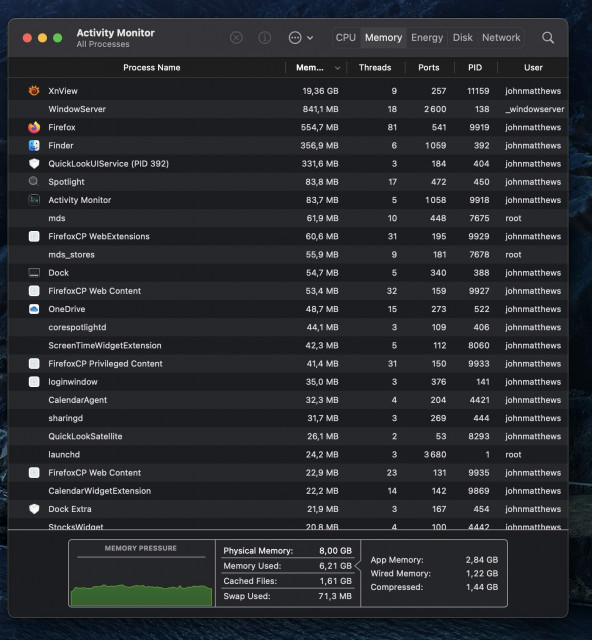592x640 pixels.
Task: Select the QuickLookSatellite process name
Action: [x=85, y=436]
